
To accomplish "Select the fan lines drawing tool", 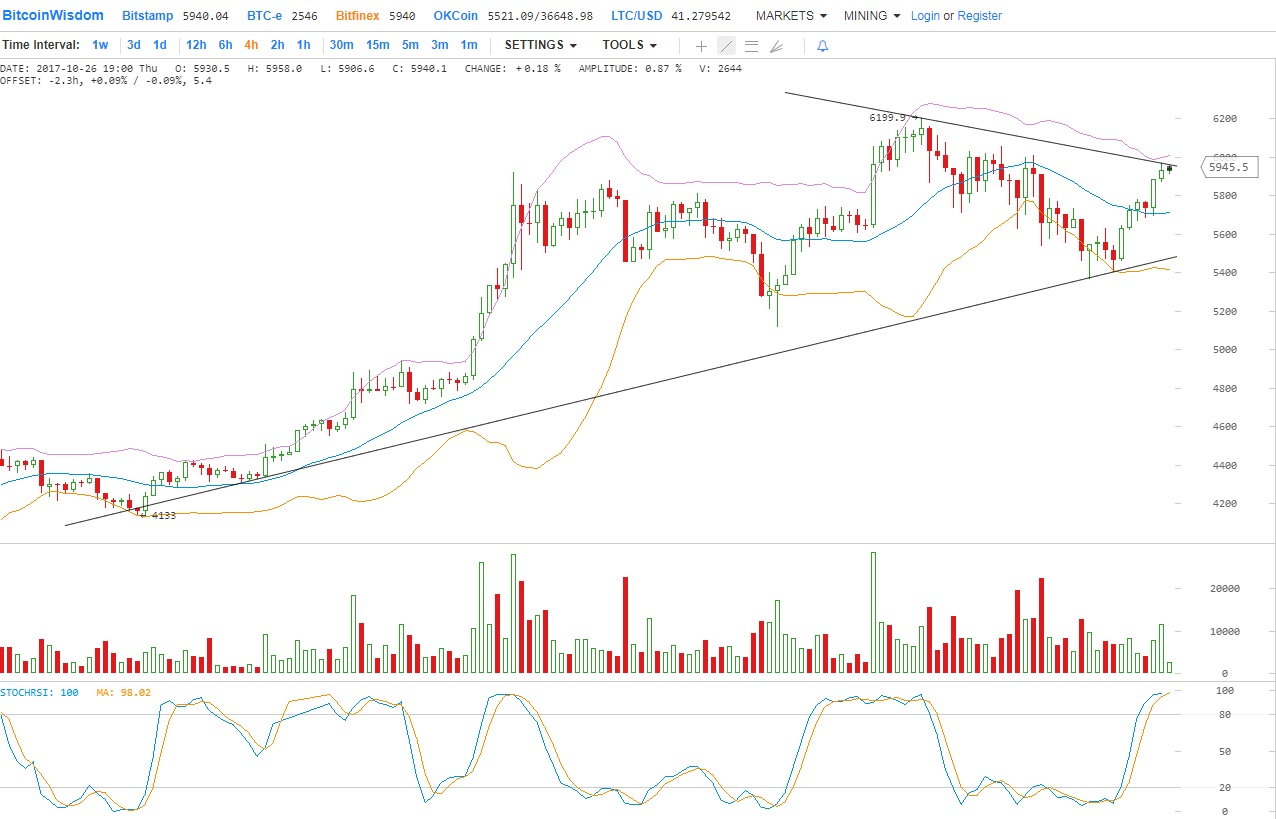I will (x=776, y=46).
